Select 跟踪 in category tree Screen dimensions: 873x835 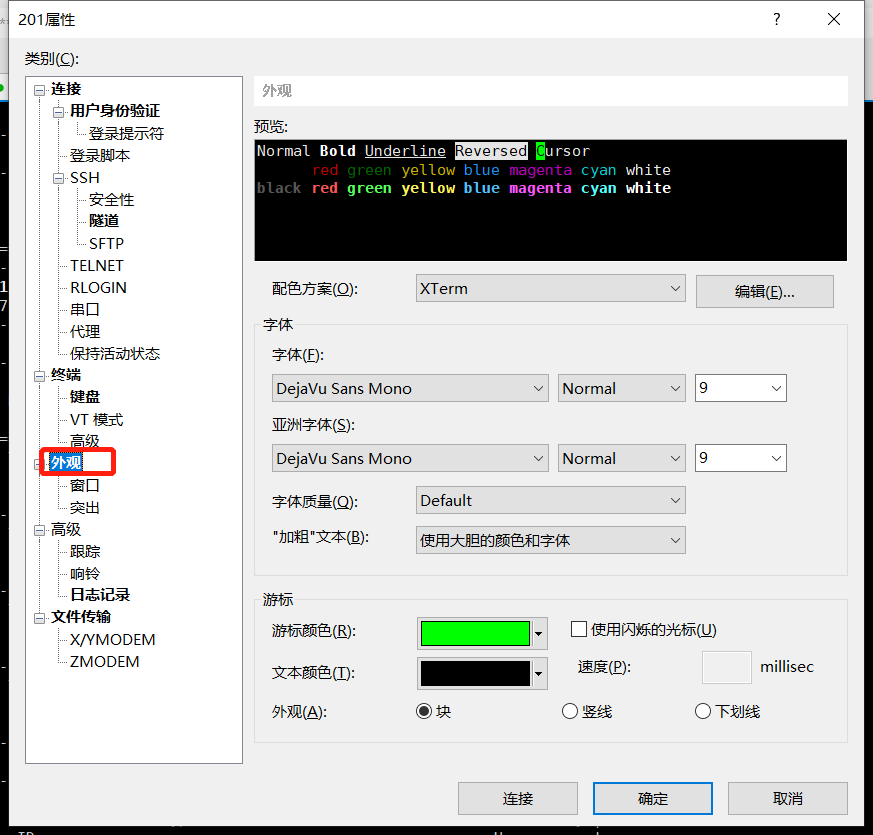(85, 552)
